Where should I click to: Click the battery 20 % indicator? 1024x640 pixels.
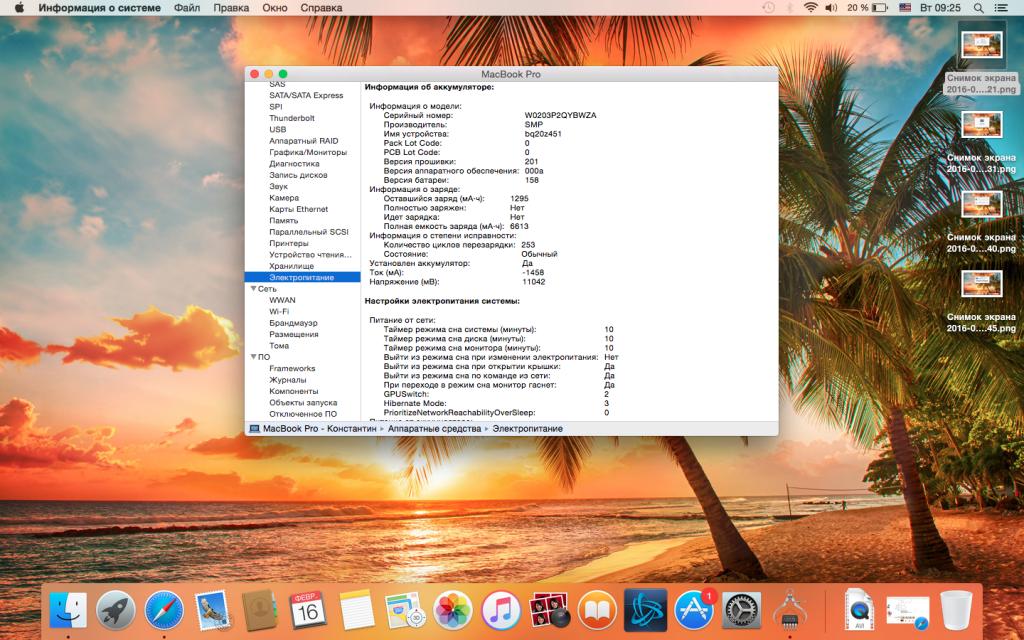click(867, 8)
